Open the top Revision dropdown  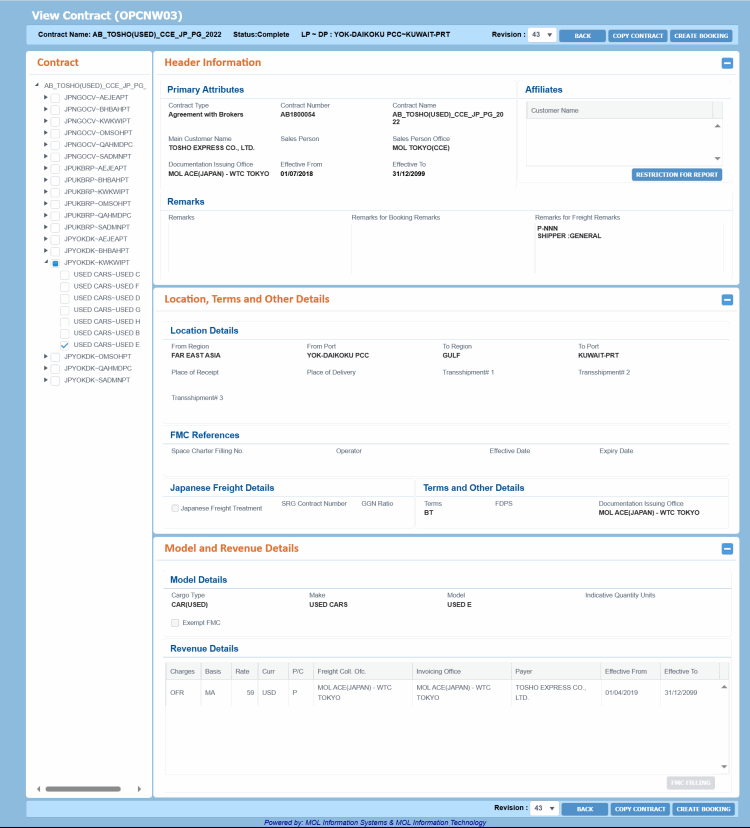click(x=543, y=35)
